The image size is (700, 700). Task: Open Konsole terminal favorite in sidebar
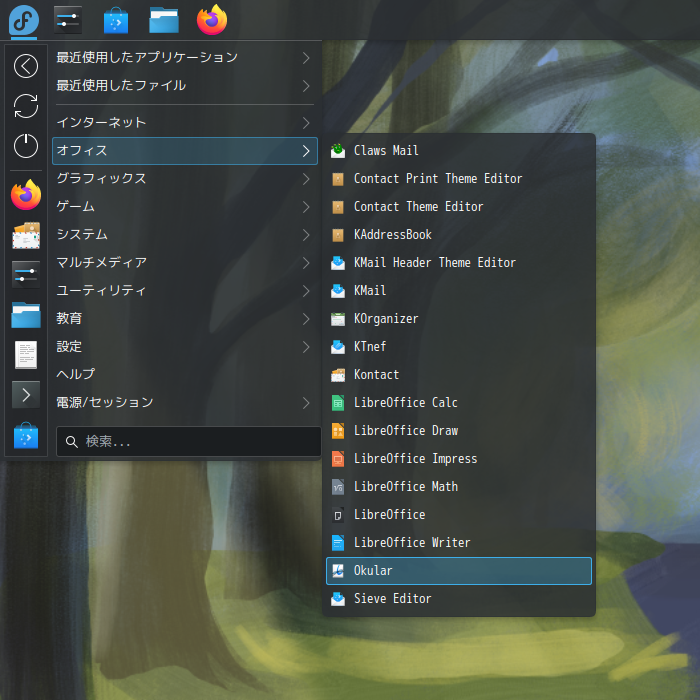pyautogui.click(x=26, y=395)
